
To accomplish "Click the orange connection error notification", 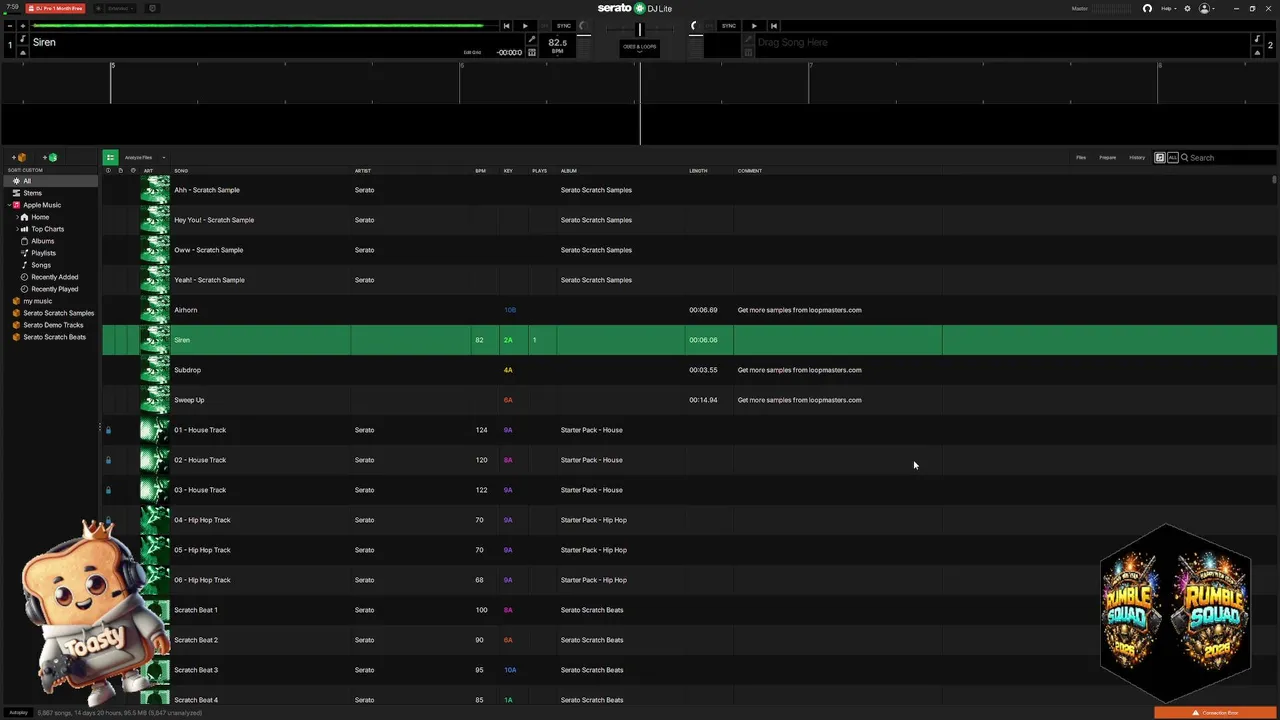I will tap(1216, 713).
